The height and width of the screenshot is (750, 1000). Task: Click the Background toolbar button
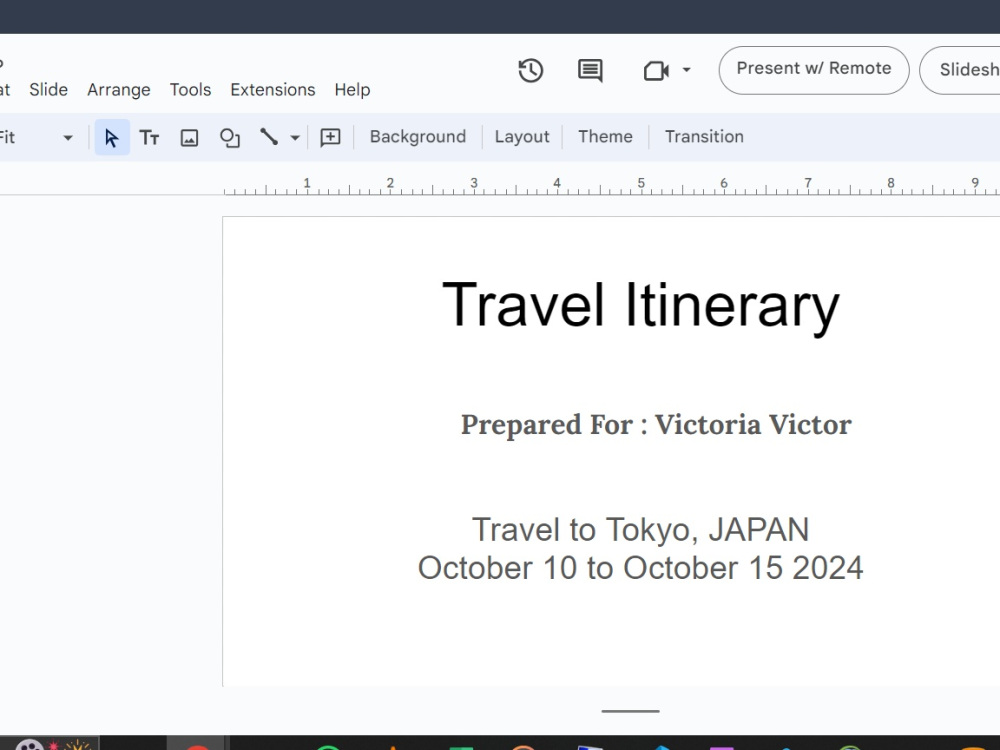tap(418, 136)
